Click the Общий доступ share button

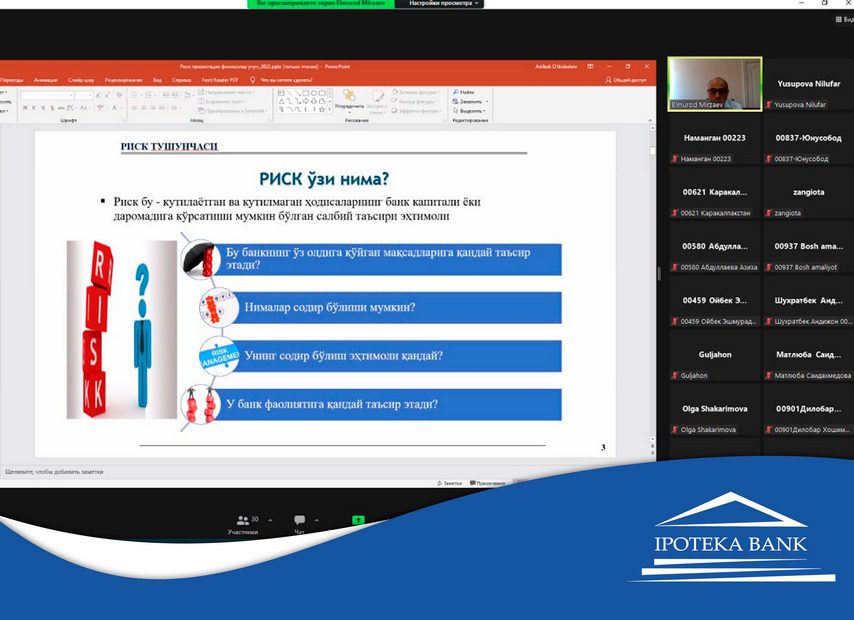[626, 80]
